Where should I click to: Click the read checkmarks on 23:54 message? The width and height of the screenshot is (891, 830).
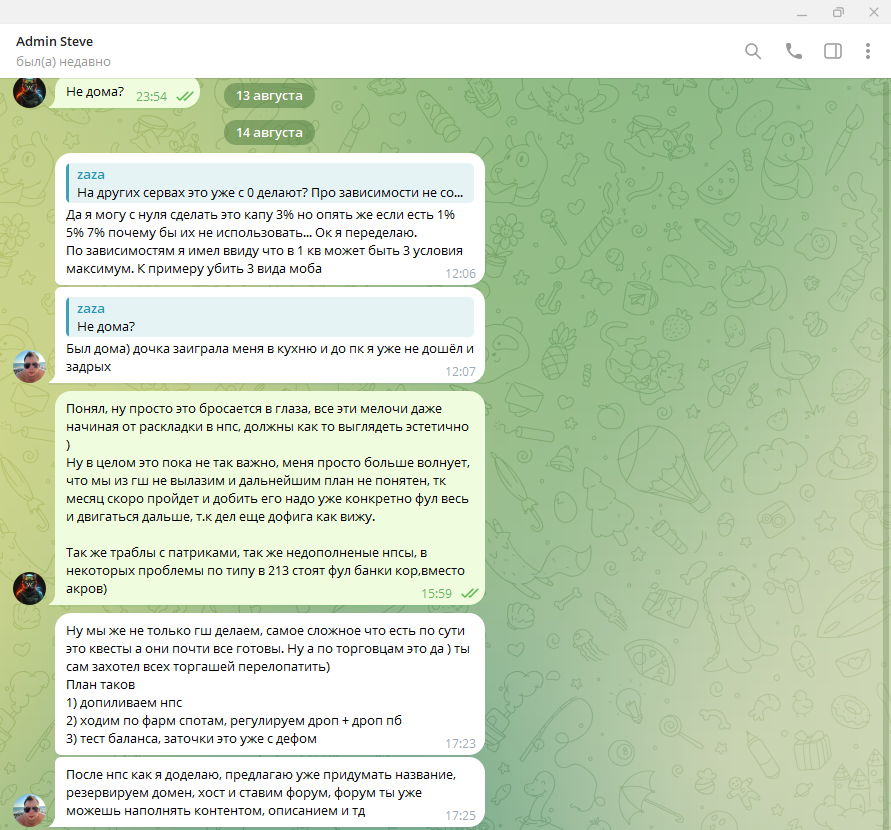click(185, 97)
